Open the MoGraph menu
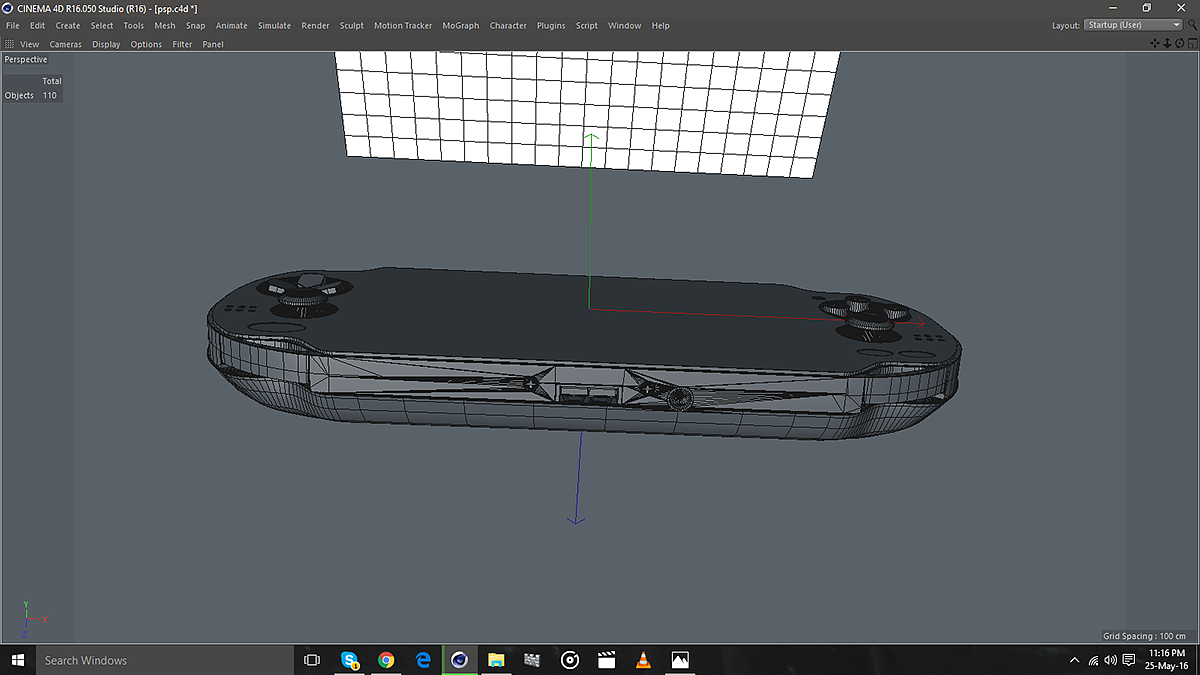Viewport: 1200px width, 675px height. pyautogui.click(x=460, y=26)
